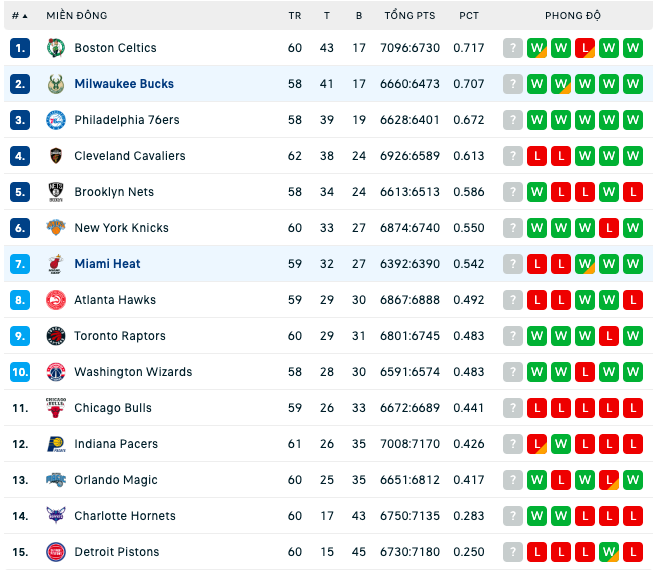Click the Atlanta Hawks logo
The height and width of the screenshot is (576, 657).
(55, 300)
